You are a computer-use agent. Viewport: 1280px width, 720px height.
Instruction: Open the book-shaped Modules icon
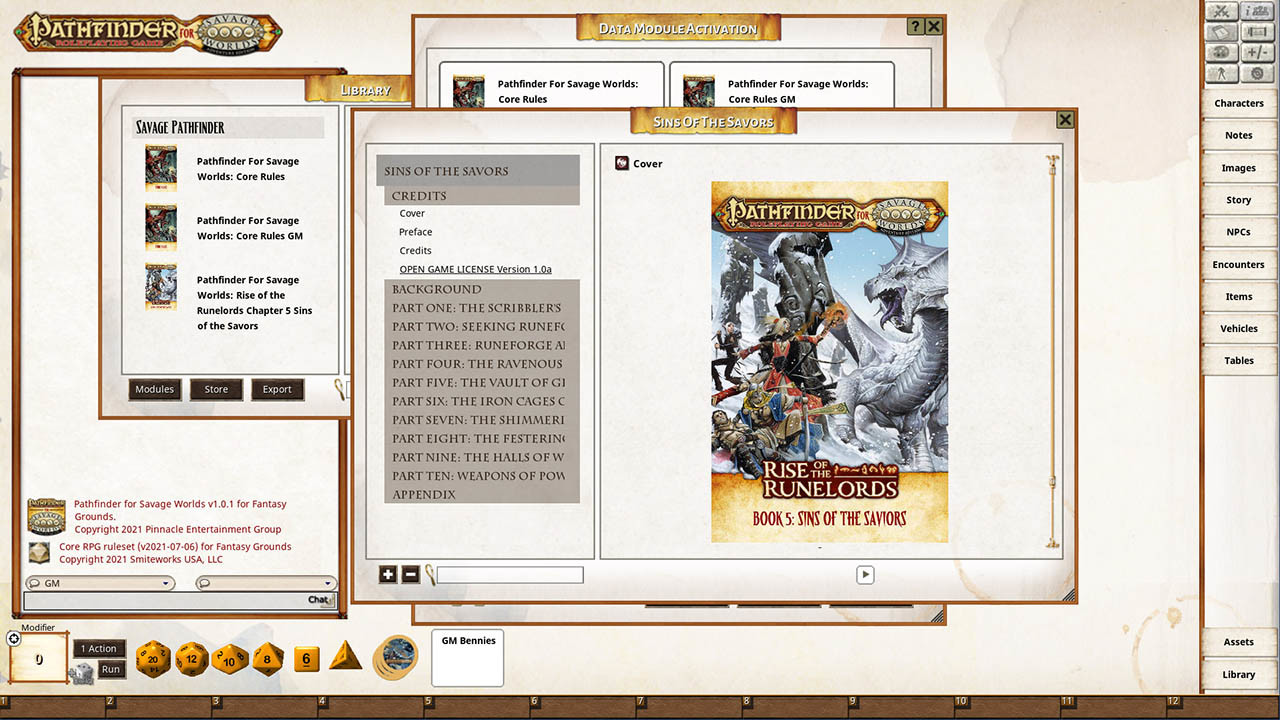[x=1221, y=31]
